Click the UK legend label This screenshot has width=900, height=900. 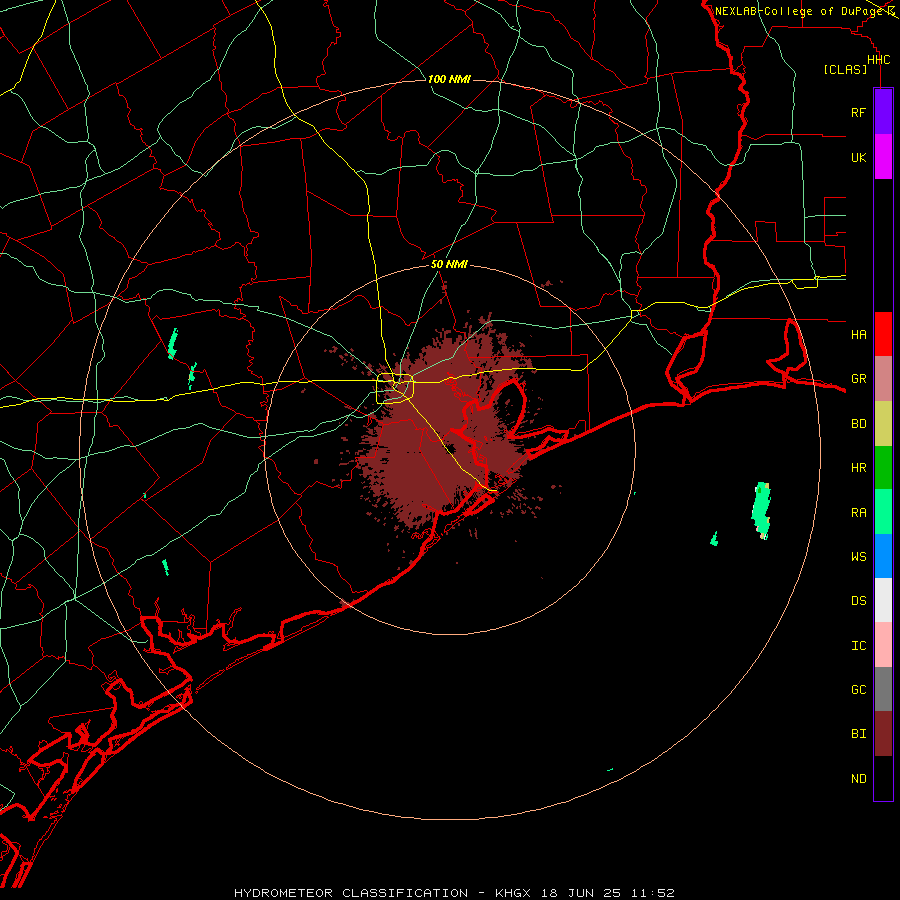(858, 157)
